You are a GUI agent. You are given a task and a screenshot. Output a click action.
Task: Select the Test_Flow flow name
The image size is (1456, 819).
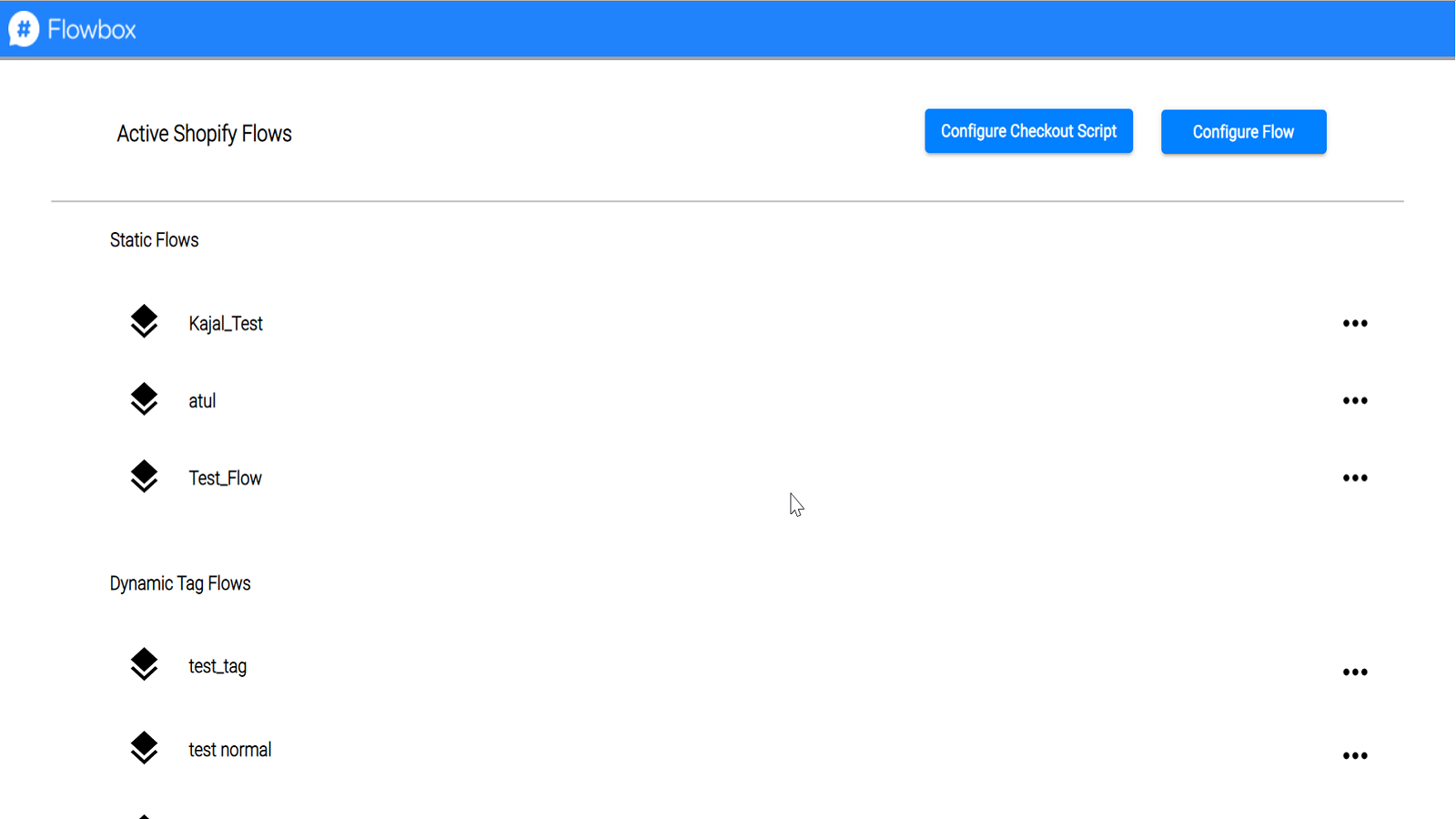point(225,479)
